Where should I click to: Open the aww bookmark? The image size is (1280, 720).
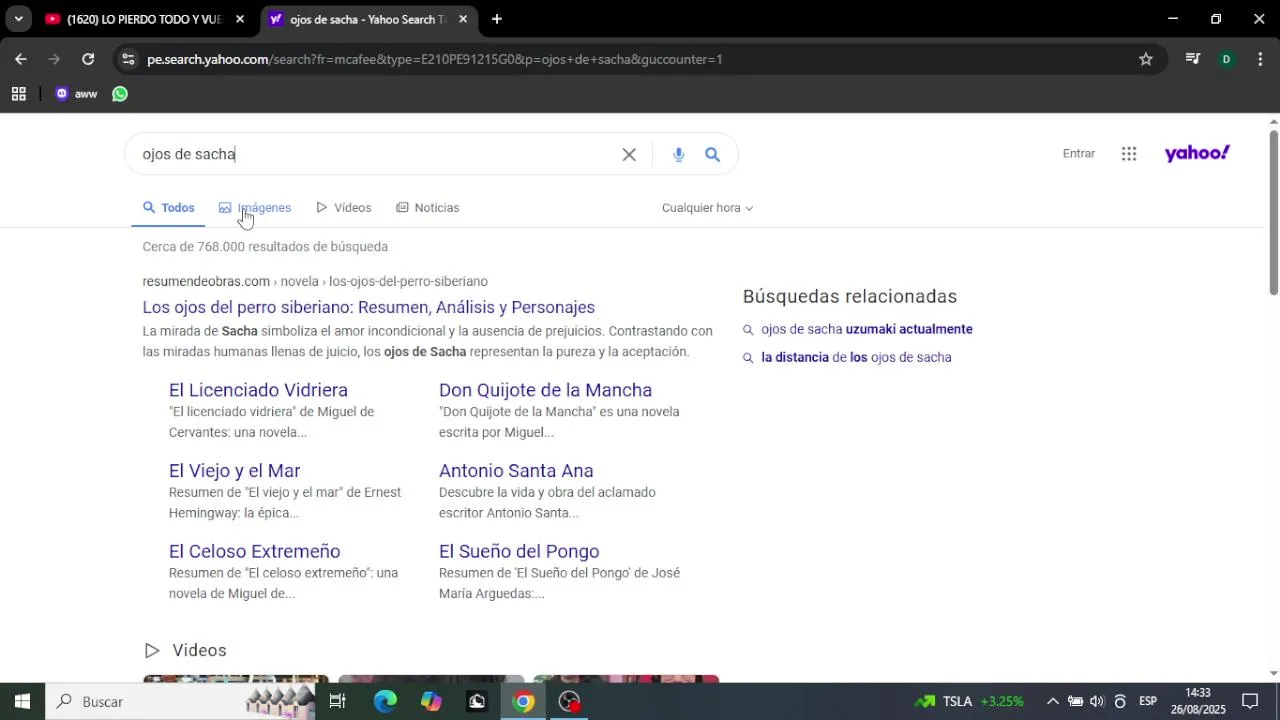point(76,94)
